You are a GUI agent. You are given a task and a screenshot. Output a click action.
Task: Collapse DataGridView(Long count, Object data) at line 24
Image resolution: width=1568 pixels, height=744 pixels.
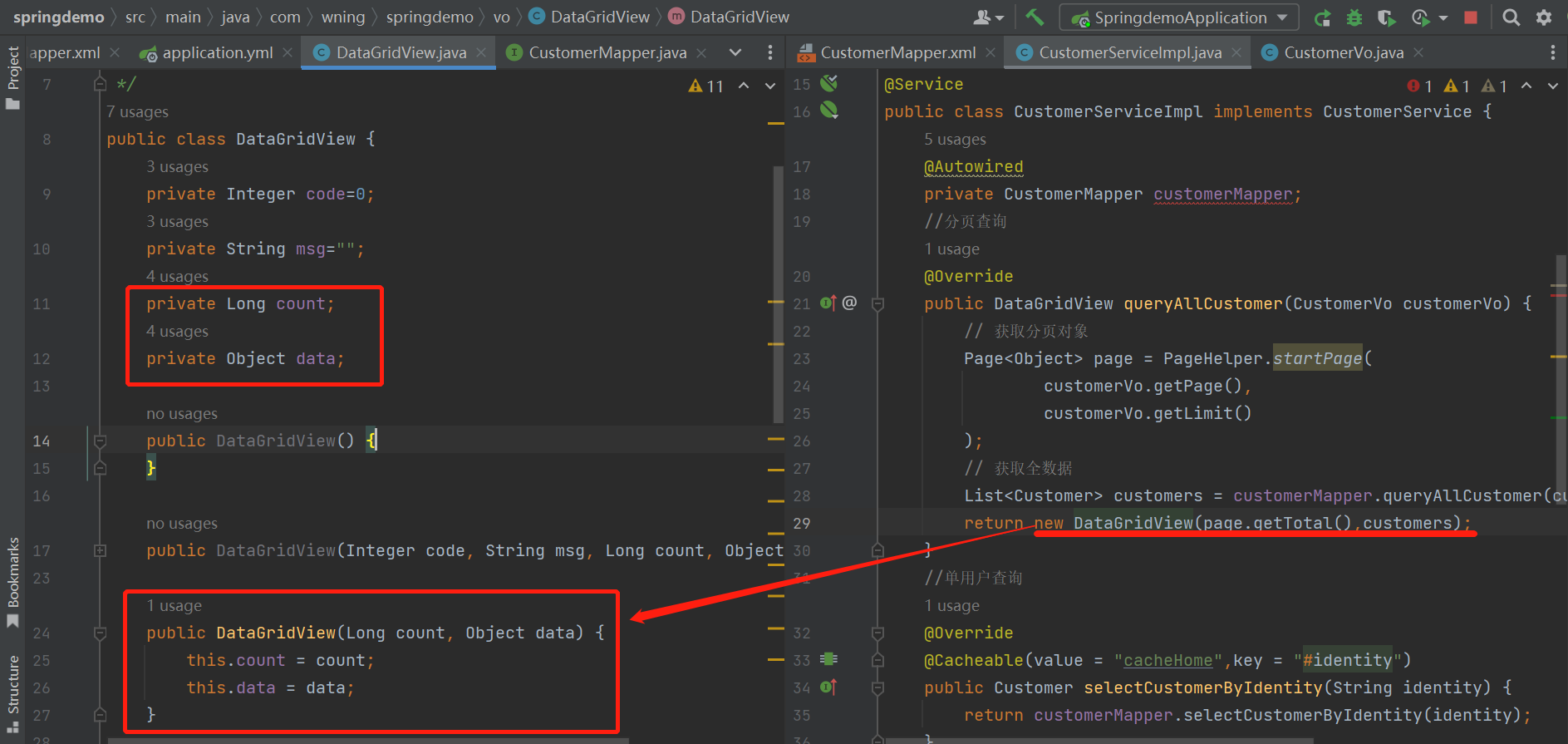[x=100, y=633]
